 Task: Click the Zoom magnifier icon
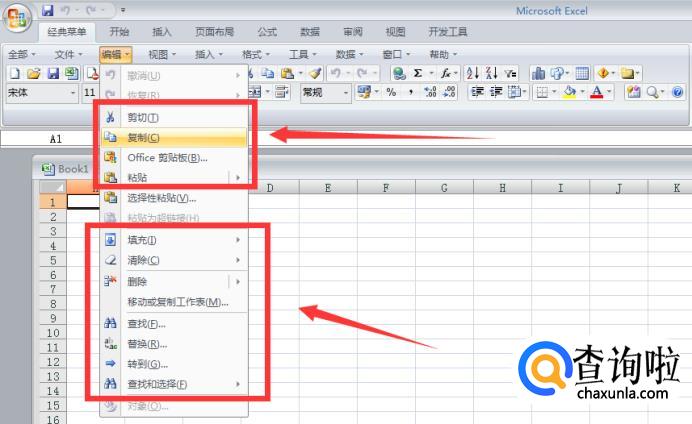tap(652, 92)
